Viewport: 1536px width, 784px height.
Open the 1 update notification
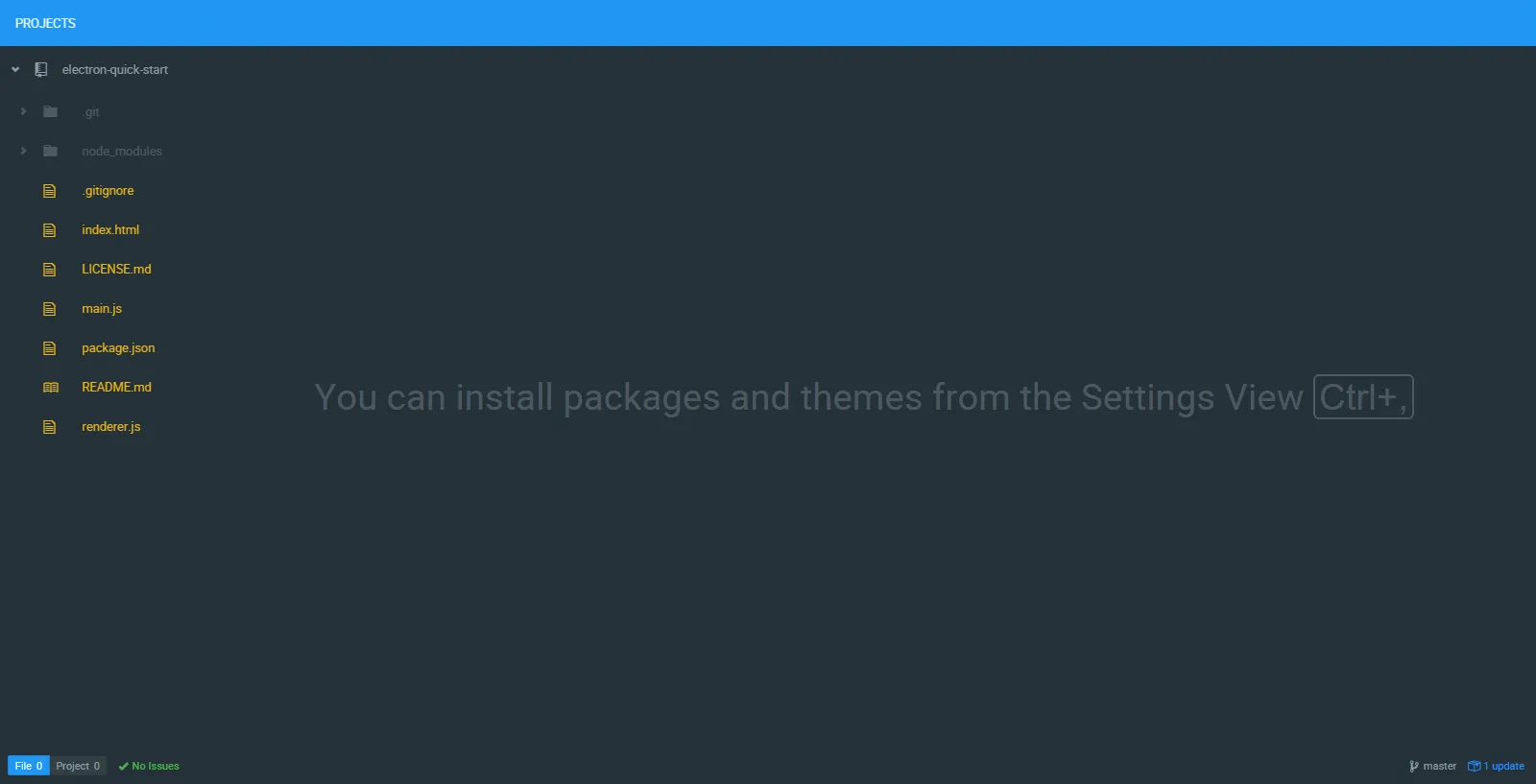(x=1503, y=767)
